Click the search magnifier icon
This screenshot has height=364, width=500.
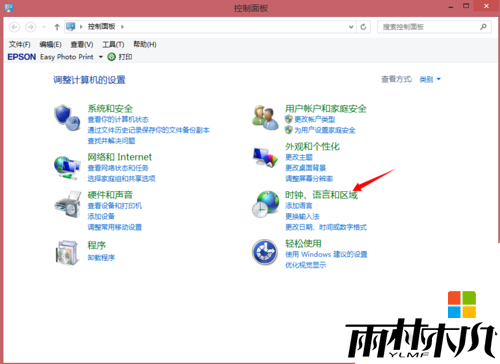483,27
